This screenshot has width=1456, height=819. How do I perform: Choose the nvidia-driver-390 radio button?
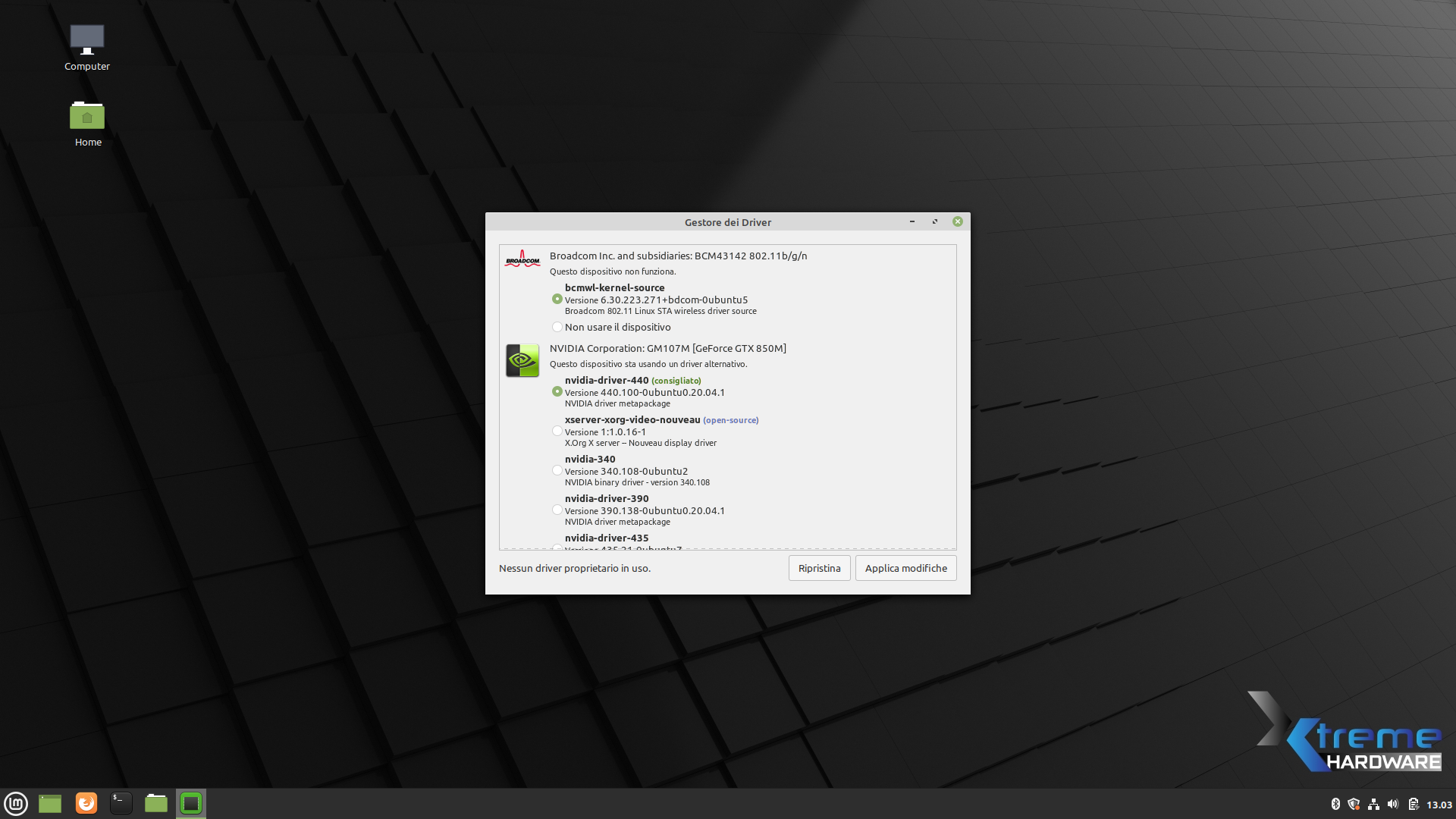pos(557,510)
